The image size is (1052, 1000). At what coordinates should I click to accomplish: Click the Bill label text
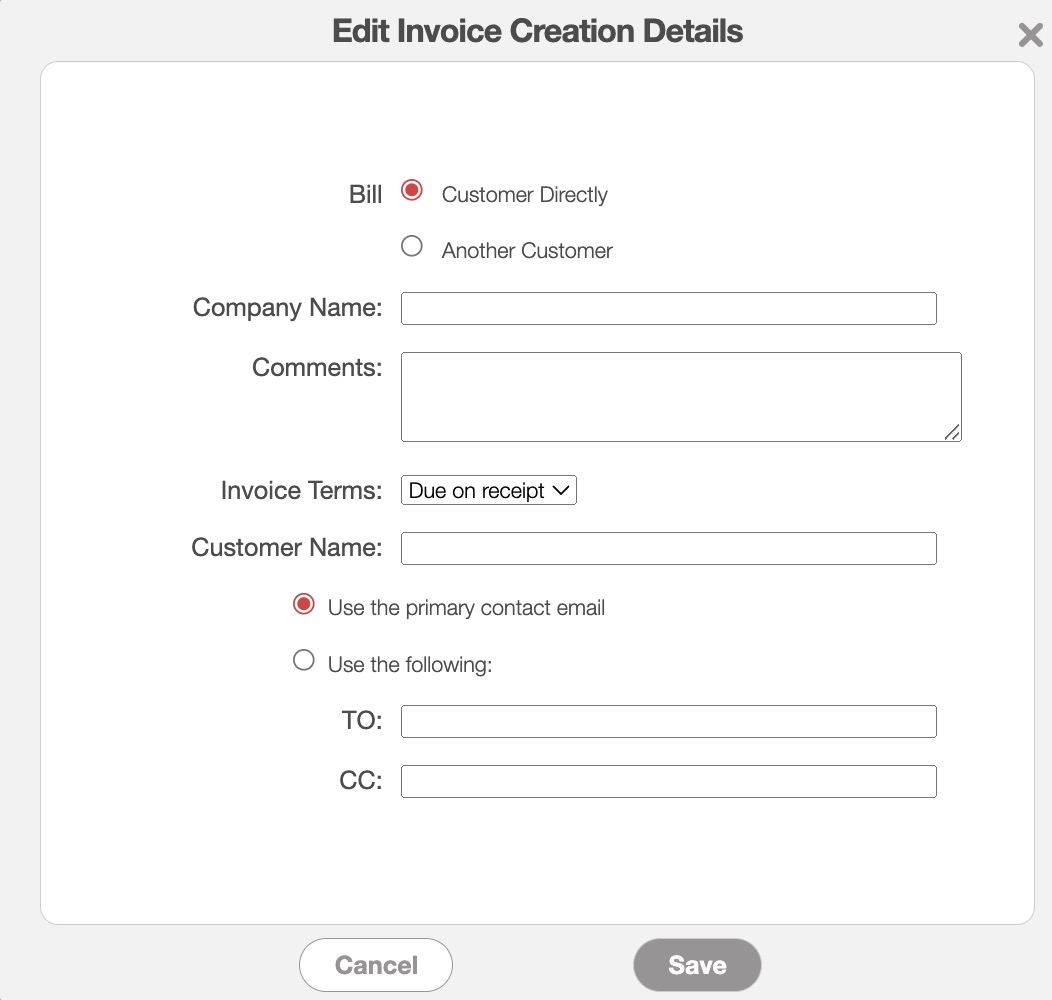(x=365, y=195)
